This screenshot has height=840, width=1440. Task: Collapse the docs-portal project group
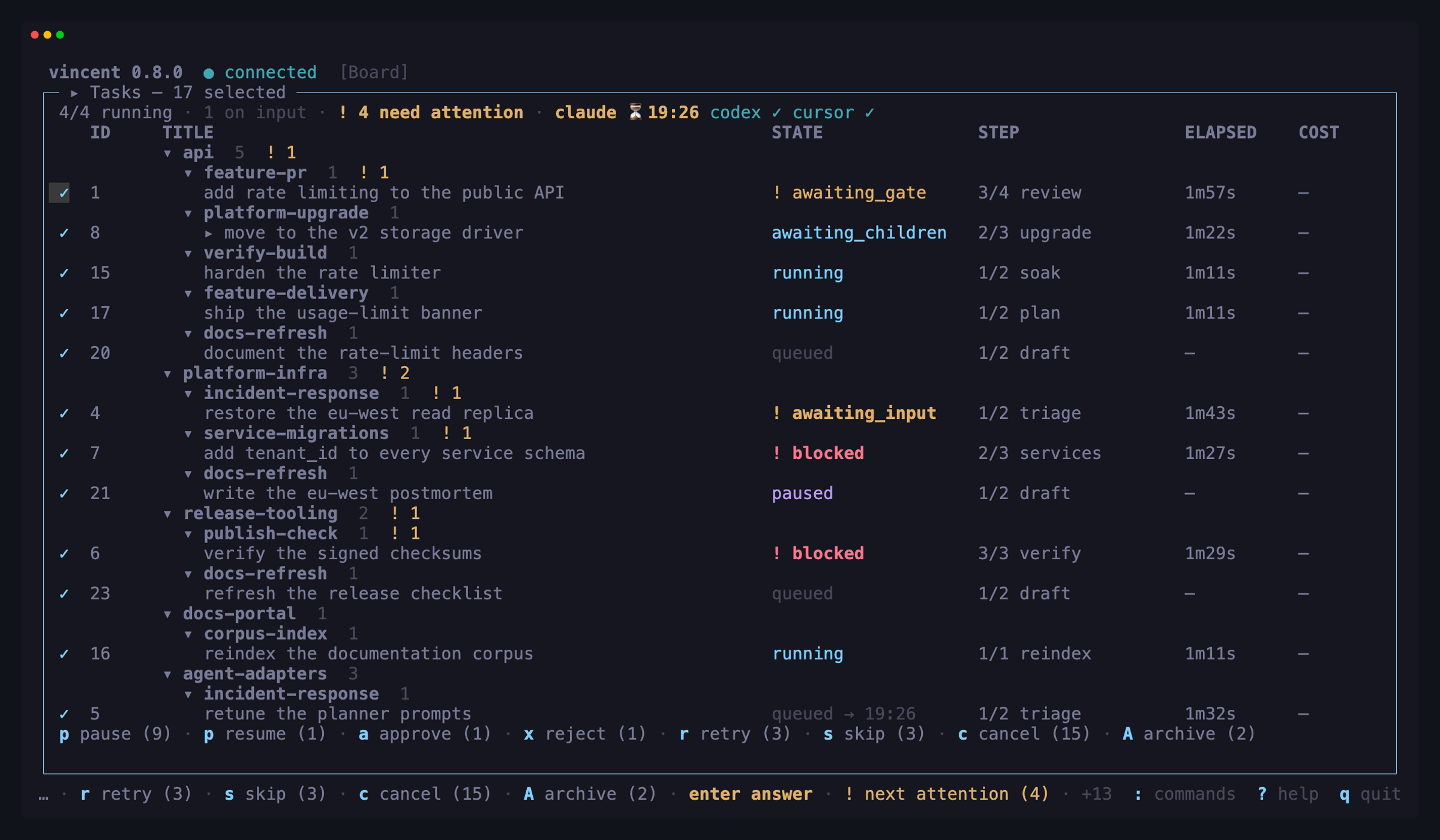pyautogui.click(x=168, y=614)
